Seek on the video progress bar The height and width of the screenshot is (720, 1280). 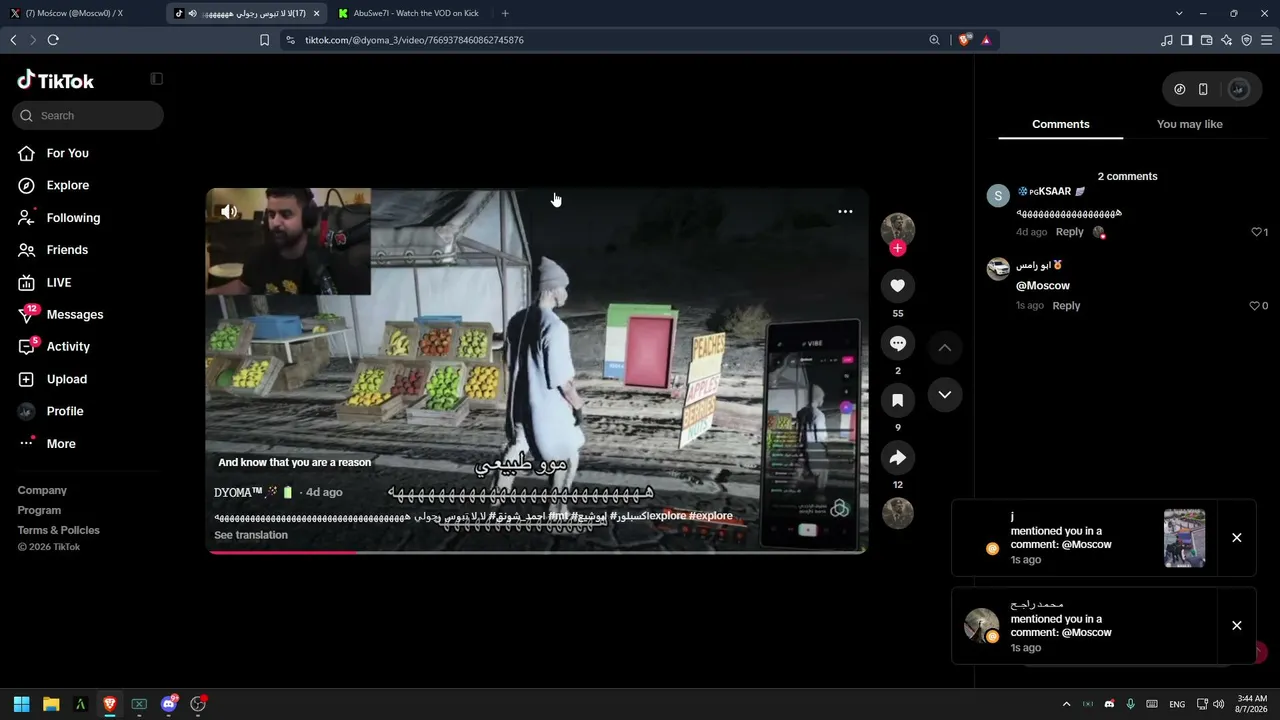click(x=537, y=551)
